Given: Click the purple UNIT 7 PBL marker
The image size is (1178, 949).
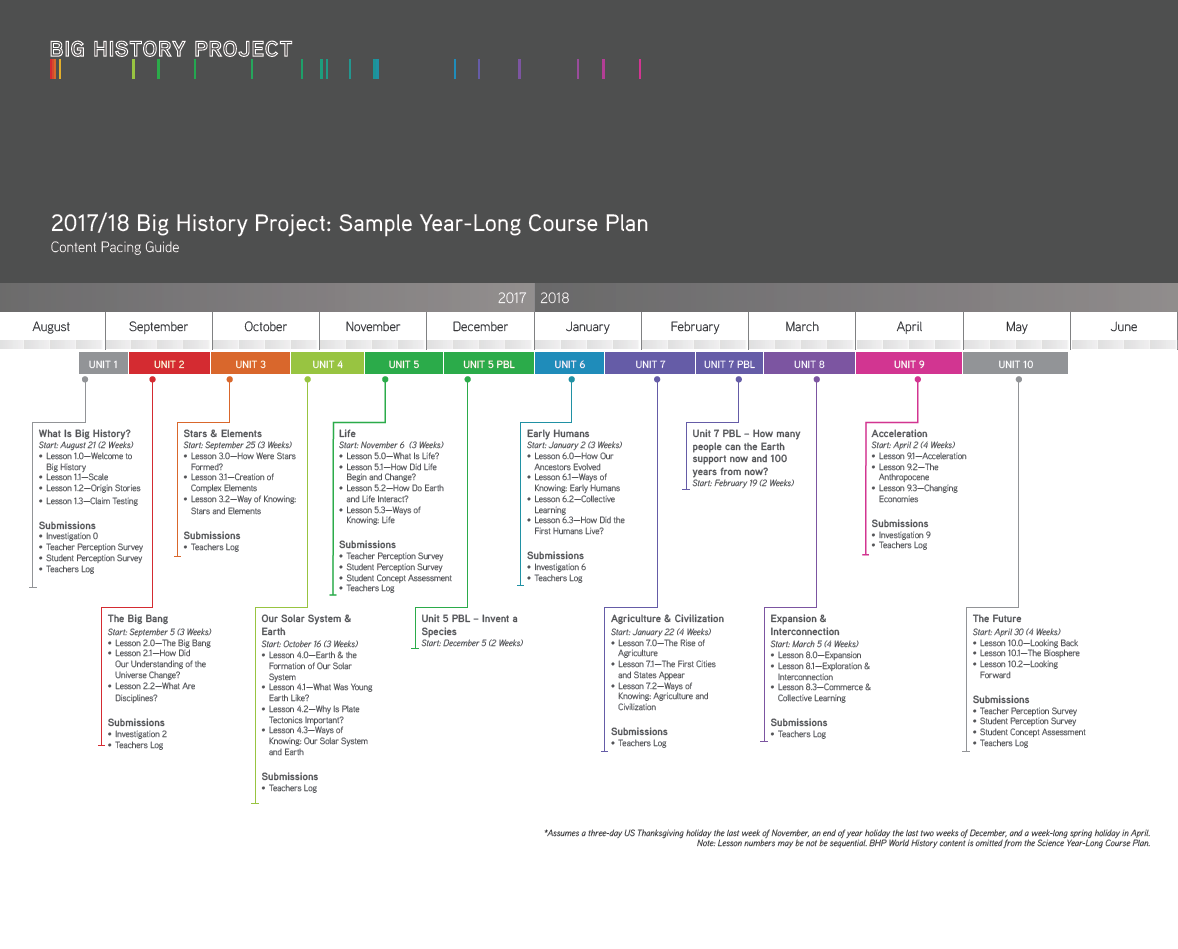Looking at the screenshot, I should (x=729, y=363).
